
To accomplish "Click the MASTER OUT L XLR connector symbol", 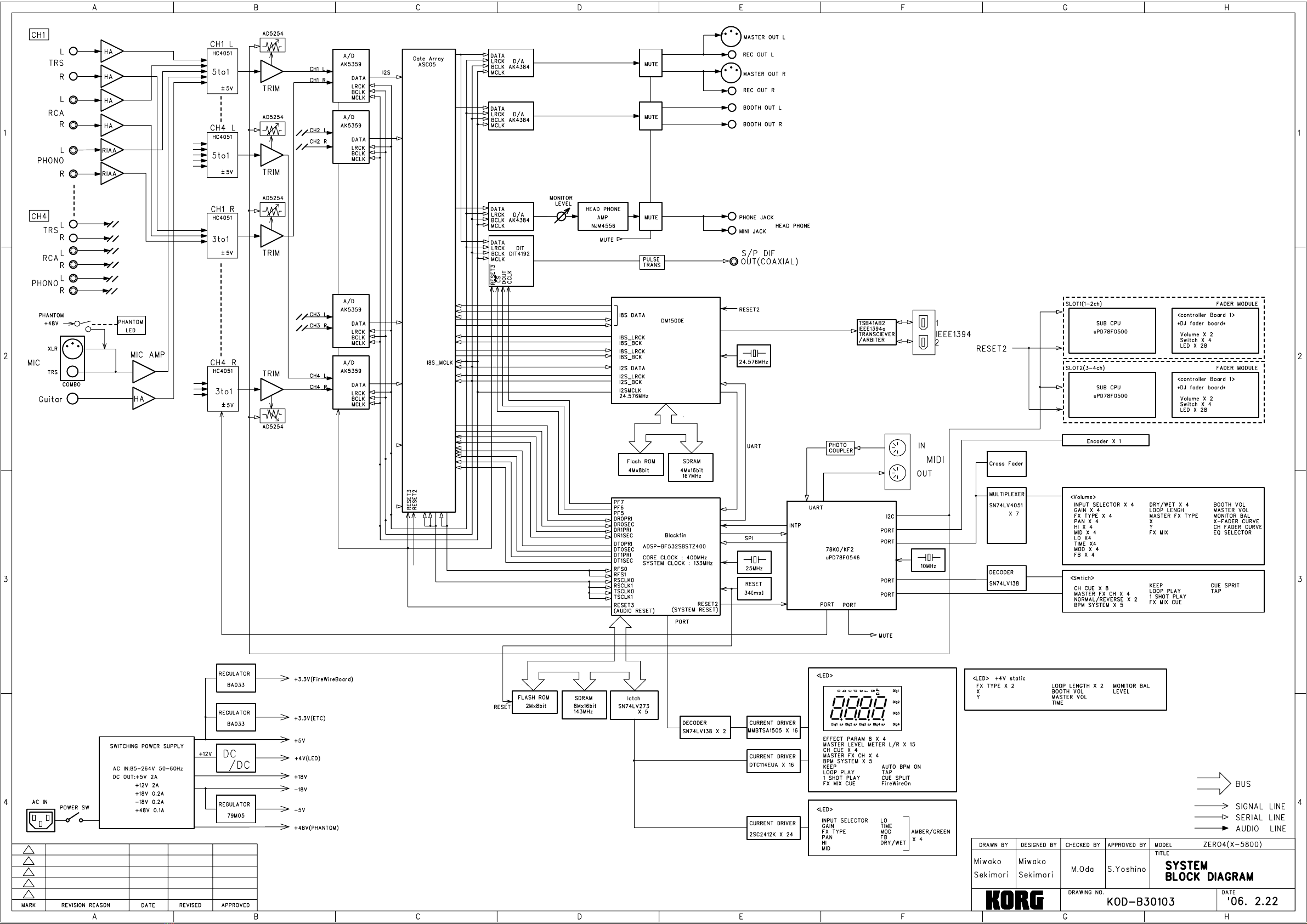I will pyautogui.click(x=731, y=37).
